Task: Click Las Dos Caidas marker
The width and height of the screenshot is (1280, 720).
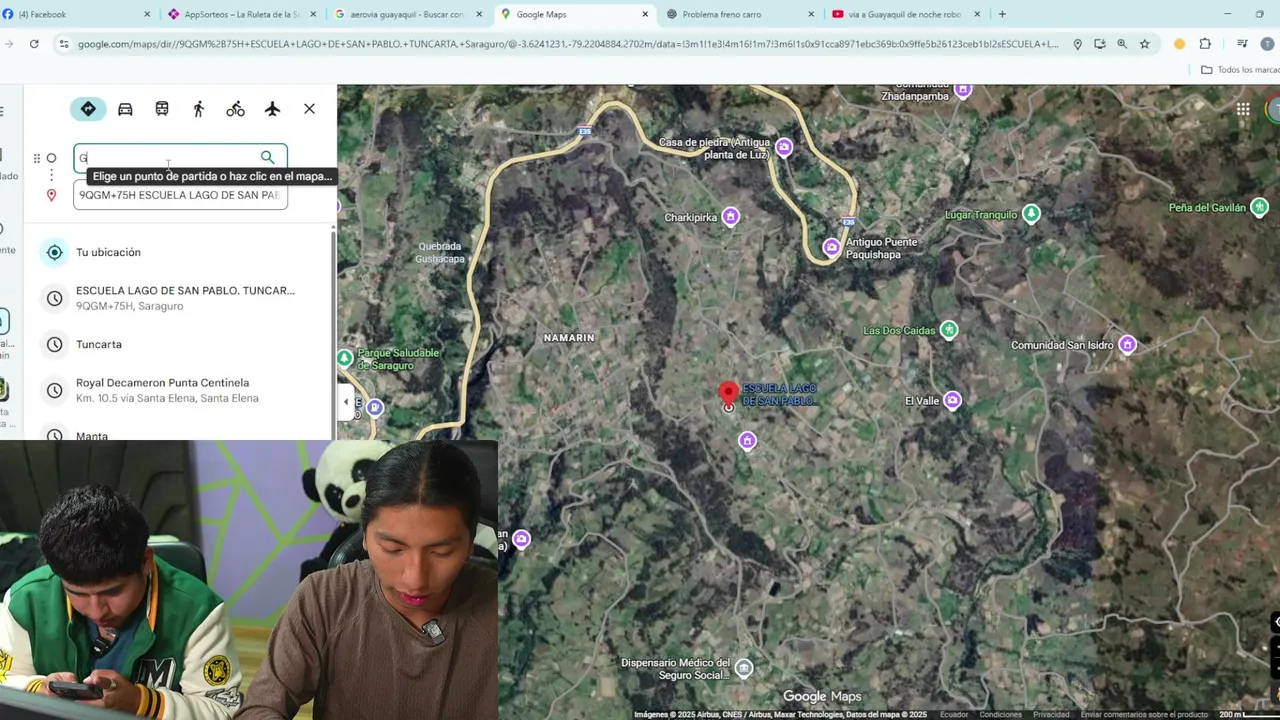Action: pyautogui.click(x=949, y=330)
